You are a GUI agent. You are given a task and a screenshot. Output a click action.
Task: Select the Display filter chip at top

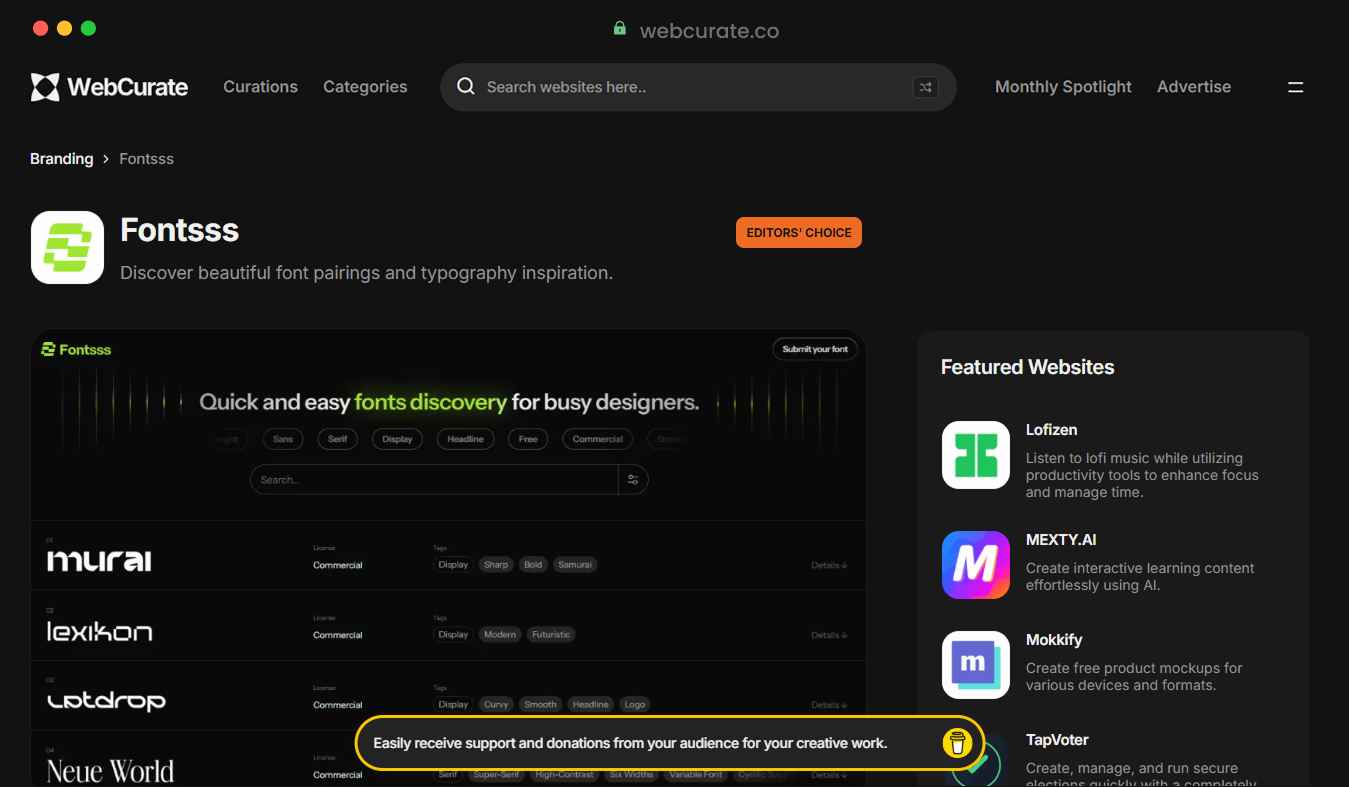click(x=397, y=439)
